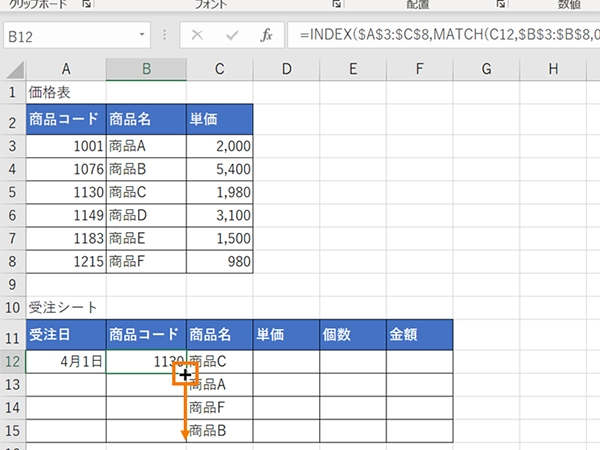Click the 金額 header cell
The height and width of the screenshot is (450, 600).
(419, 335)
